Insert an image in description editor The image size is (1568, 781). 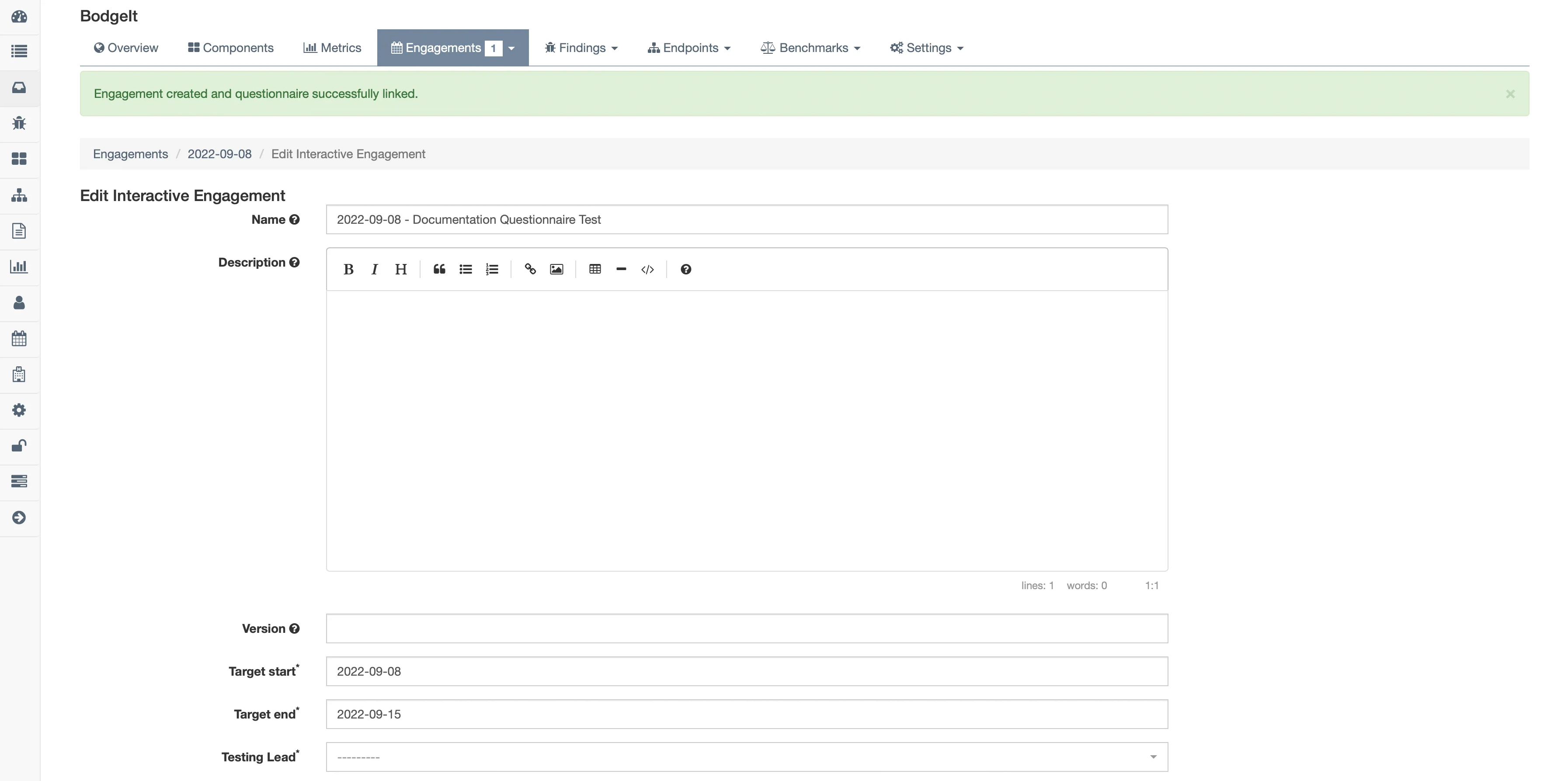[x=556, y=269]
